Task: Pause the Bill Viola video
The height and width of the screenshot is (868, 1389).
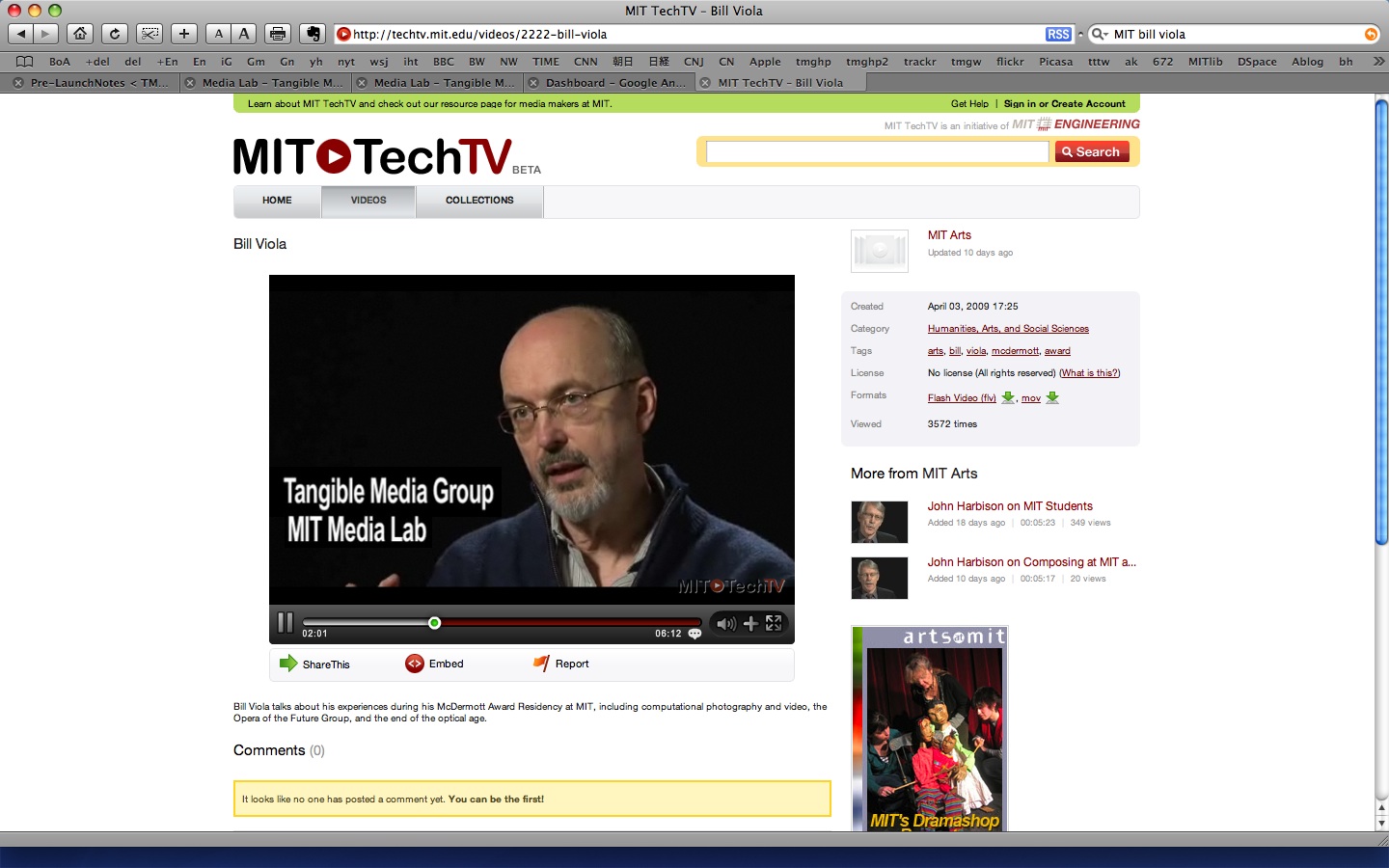Action: 285,623
